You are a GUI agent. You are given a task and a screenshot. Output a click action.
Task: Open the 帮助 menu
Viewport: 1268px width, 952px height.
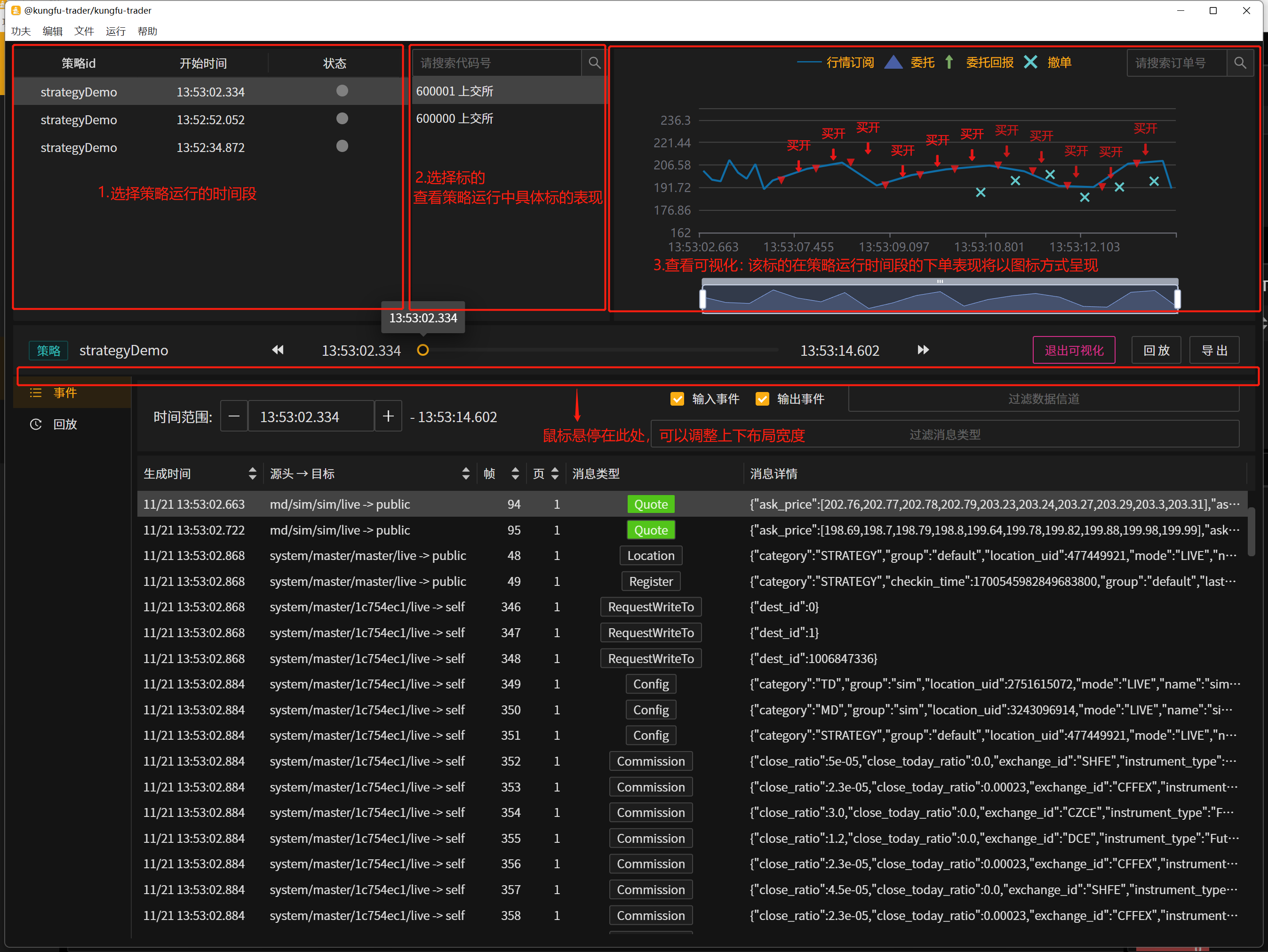[x=147, y=31]
